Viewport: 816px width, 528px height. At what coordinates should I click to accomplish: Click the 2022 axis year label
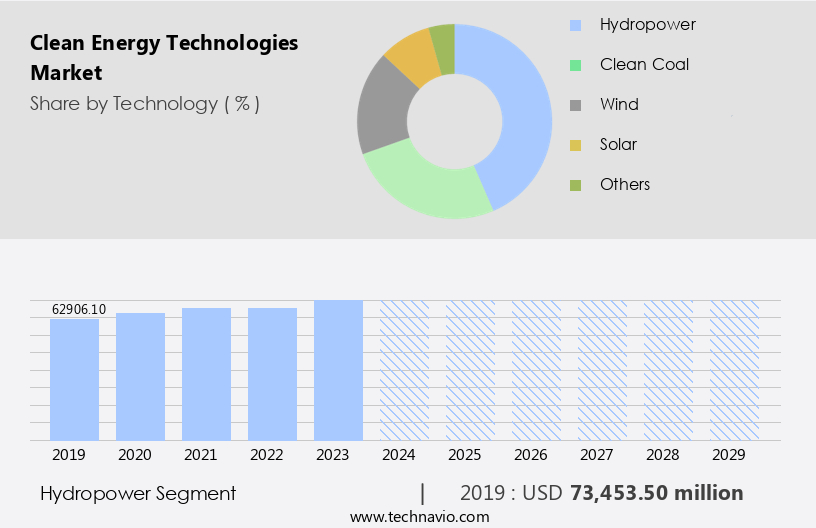pos(267,455)
